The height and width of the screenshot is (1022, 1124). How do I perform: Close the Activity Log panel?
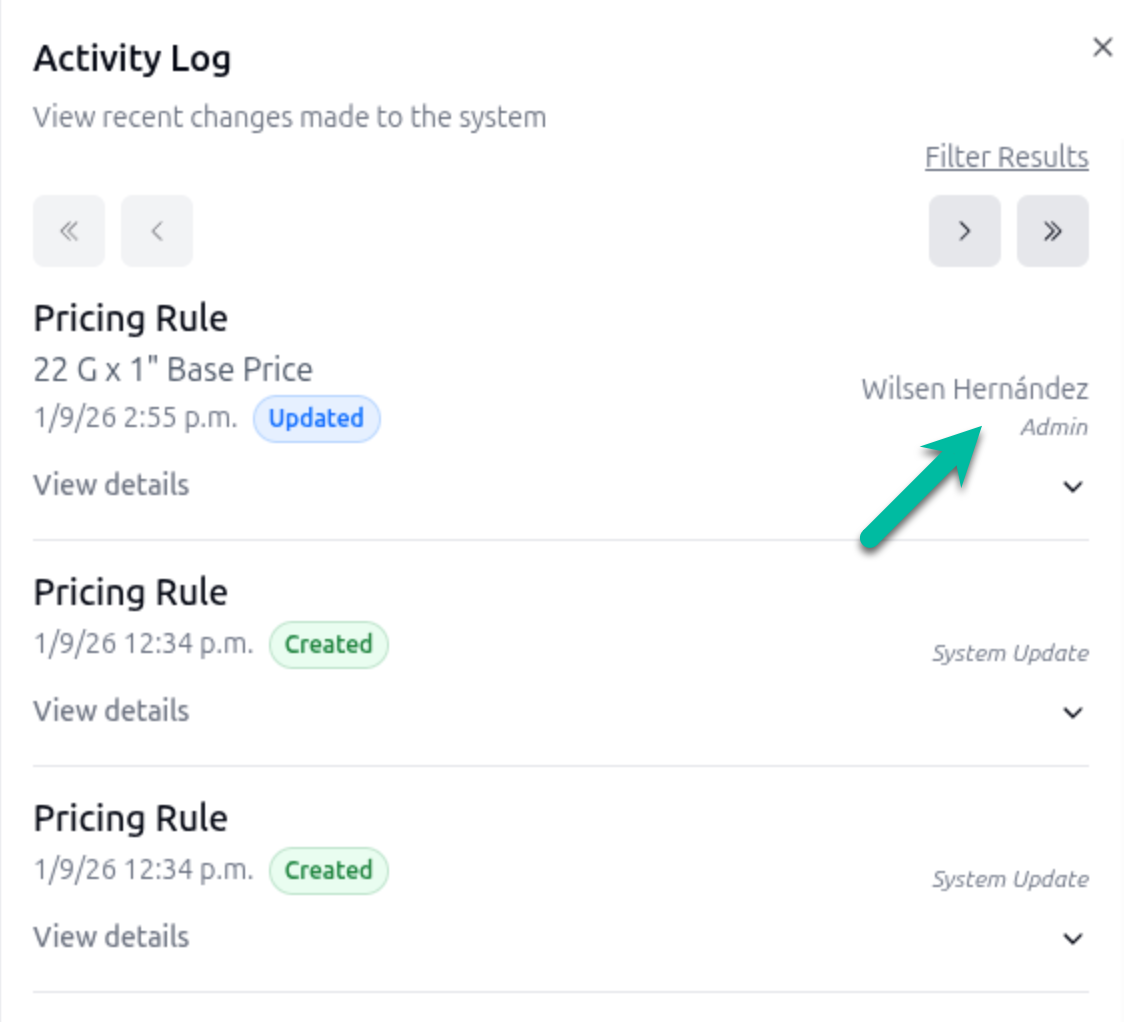click(1102, 48)
